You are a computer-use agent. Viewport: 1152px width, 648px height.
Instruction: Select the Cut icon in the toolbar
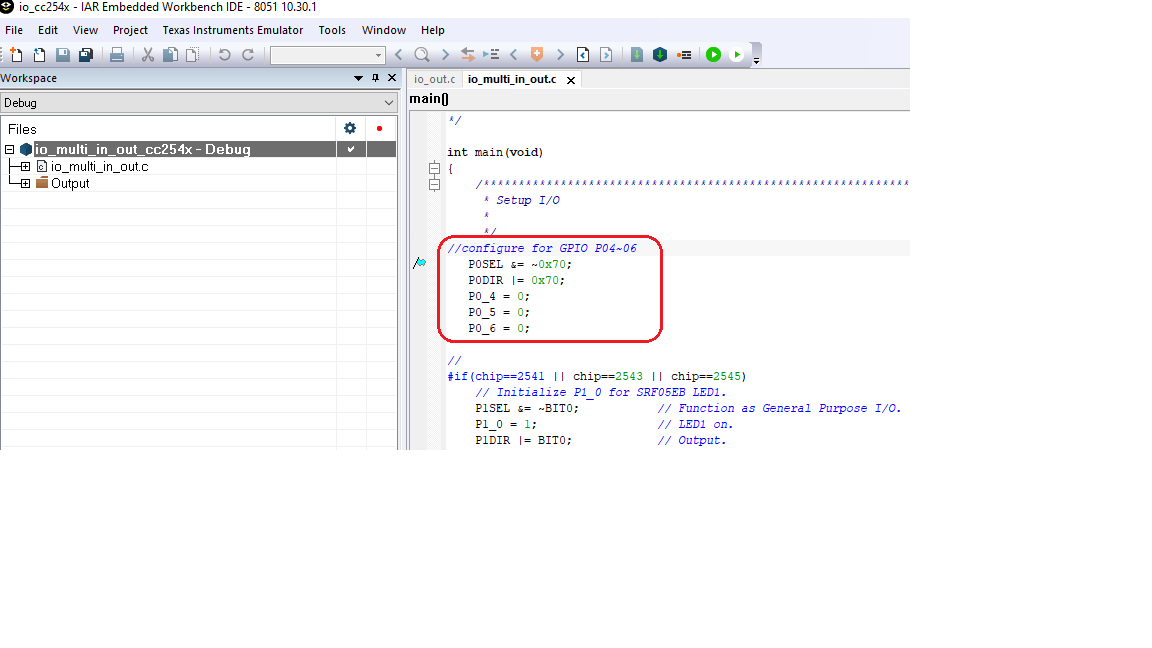[x=148, y=54]
